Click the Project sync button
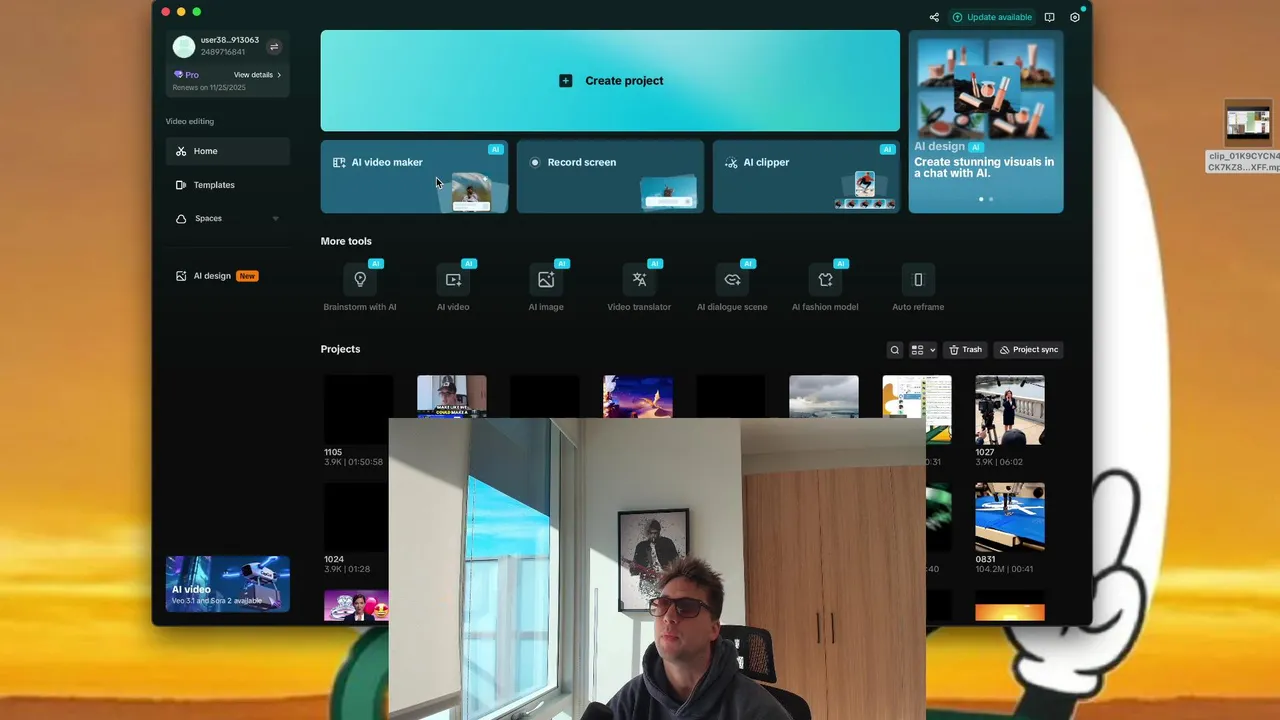The height and width of the screenshot is (720, 1280). click(1029, 350)
